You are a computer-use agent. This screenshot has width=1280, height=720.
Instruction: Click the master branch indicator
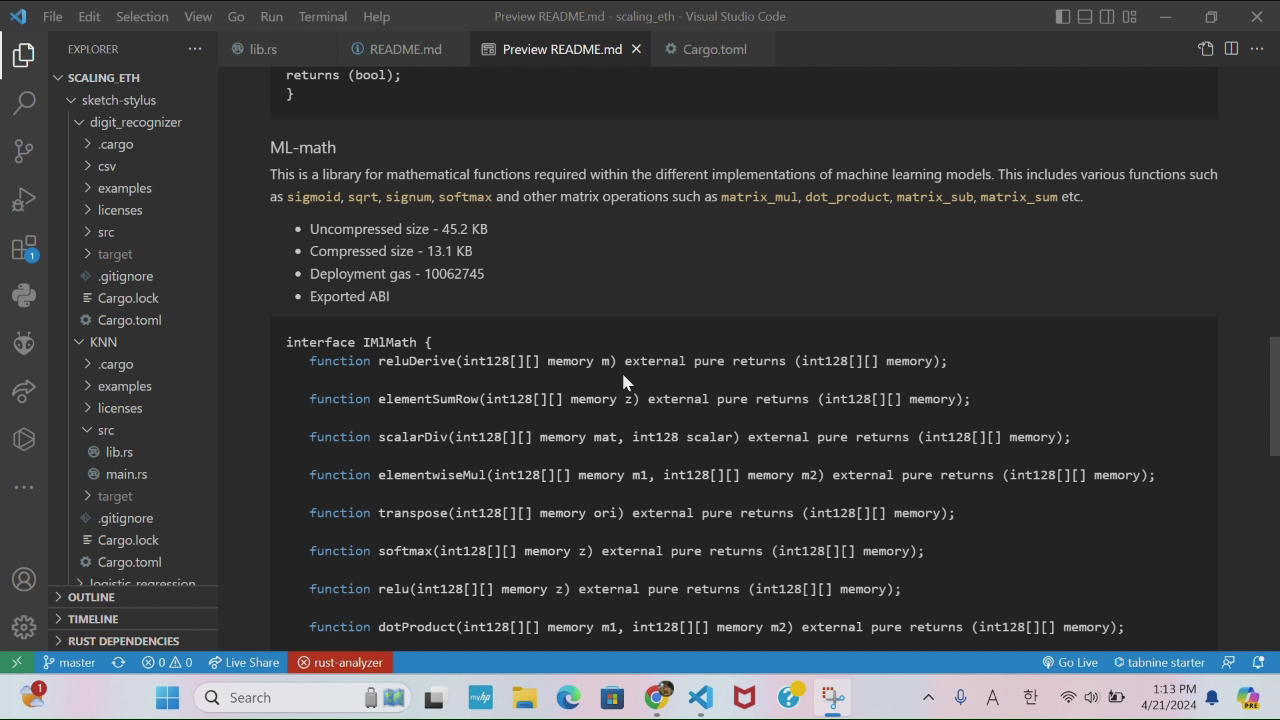pos(69,662)
